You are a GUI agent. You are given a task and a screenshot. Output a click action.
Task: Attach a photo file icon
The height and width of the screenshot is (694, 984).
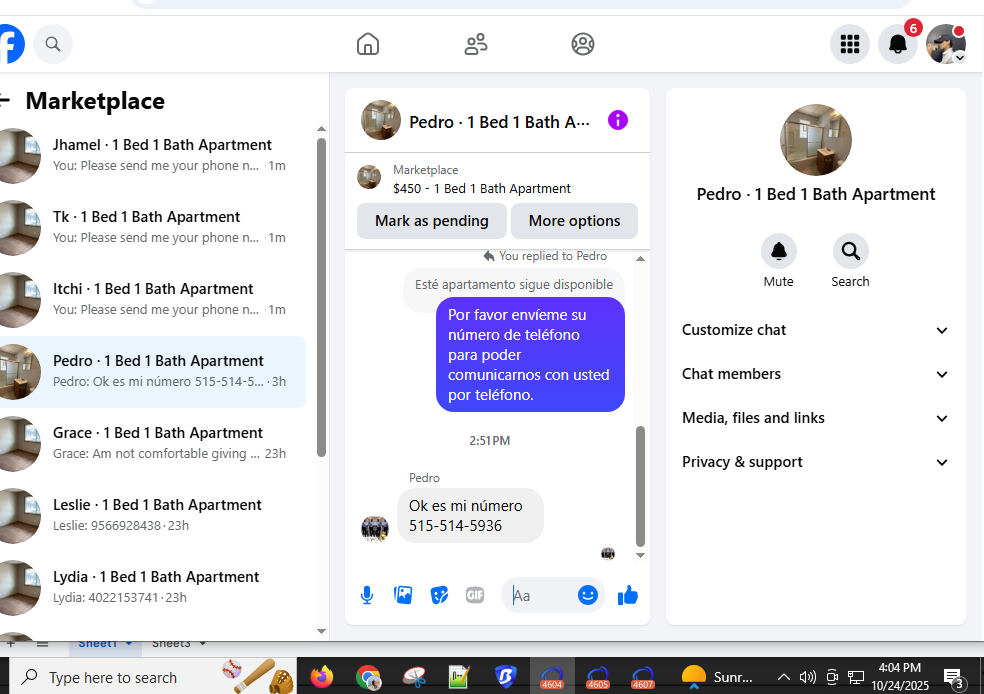tap(403, 595)
